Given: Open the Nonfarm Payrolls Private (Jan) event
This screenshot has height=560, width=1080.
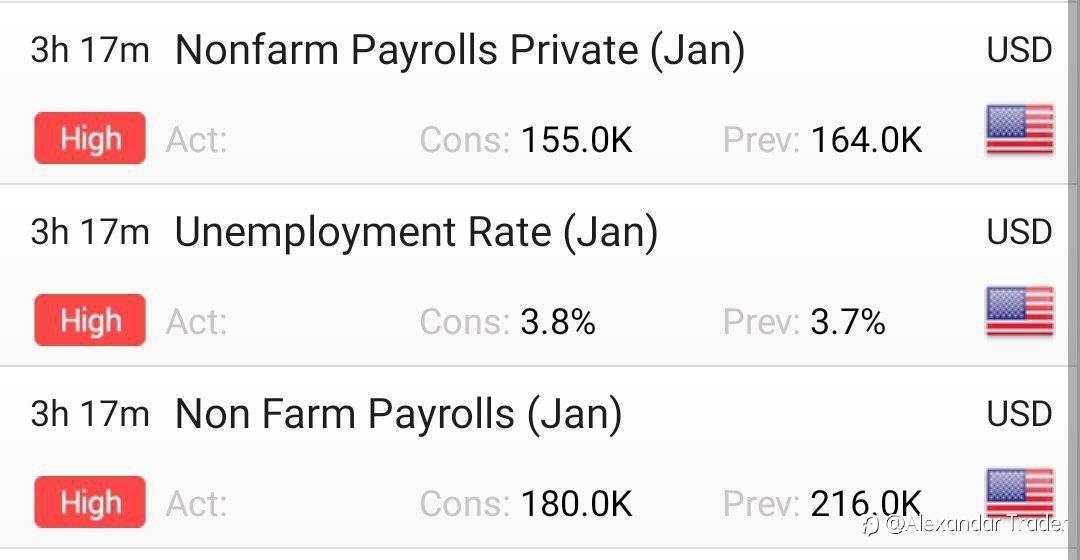Looking at the screenshot, I should point(459,51).
